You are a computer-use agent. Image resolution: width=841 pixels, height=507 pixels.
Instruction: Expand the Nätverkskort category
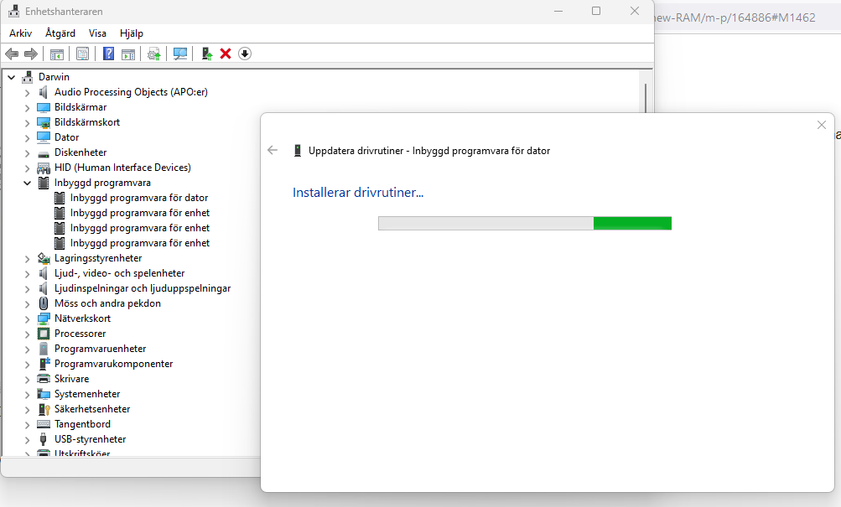pos(27,319)
